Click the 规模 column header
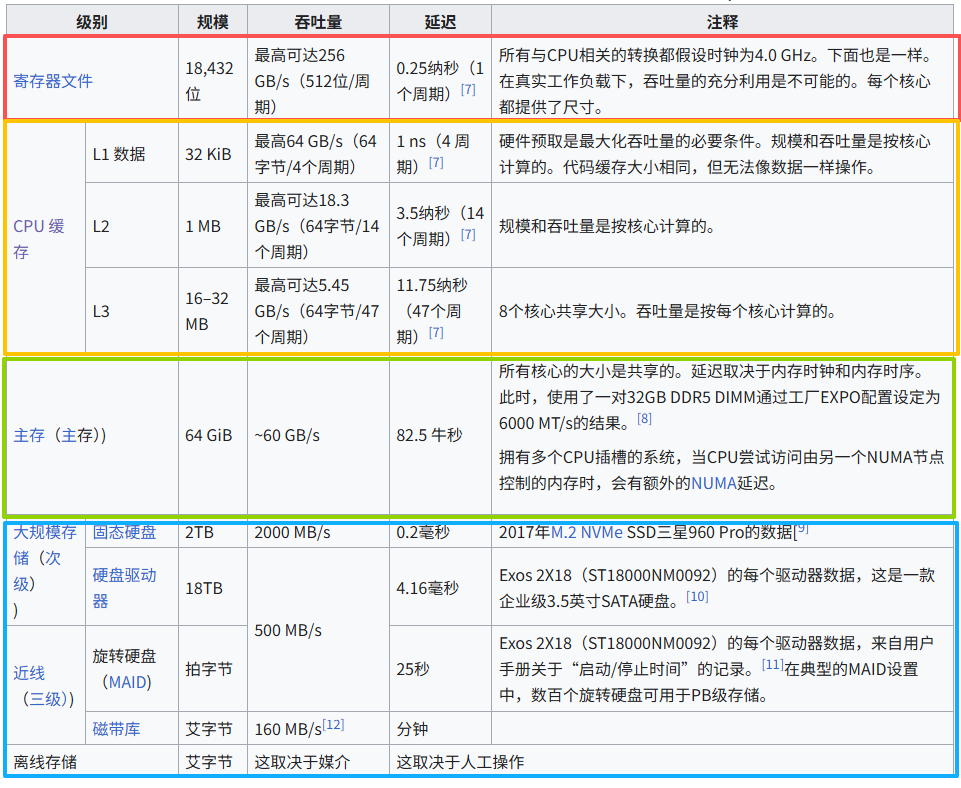This screenshot has width=961, height=788. 213,22
